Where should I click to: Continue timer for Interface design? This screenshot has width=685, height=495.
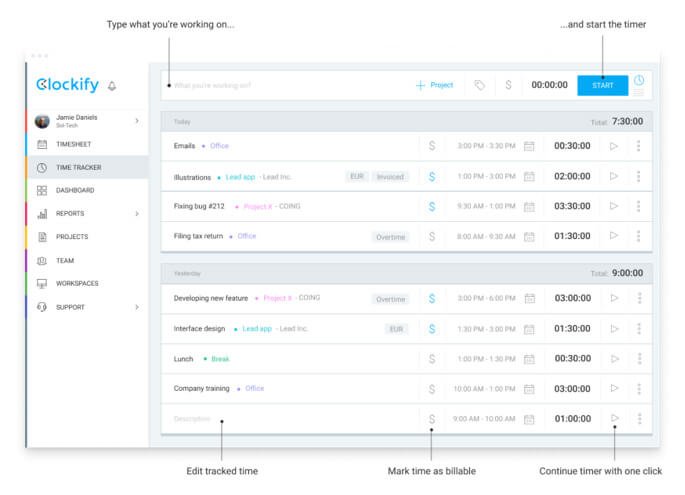click(x=614, y=329)
